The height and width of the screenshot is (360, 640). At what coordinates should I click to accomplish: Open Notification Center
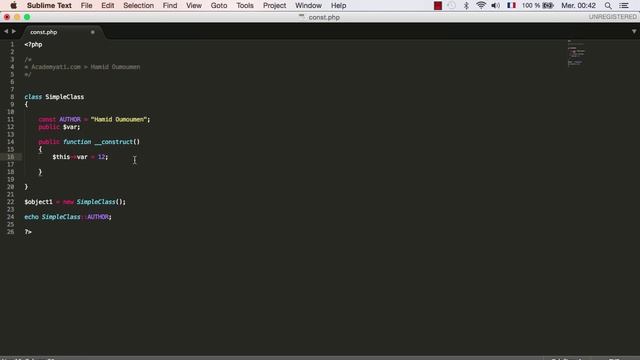624,5
